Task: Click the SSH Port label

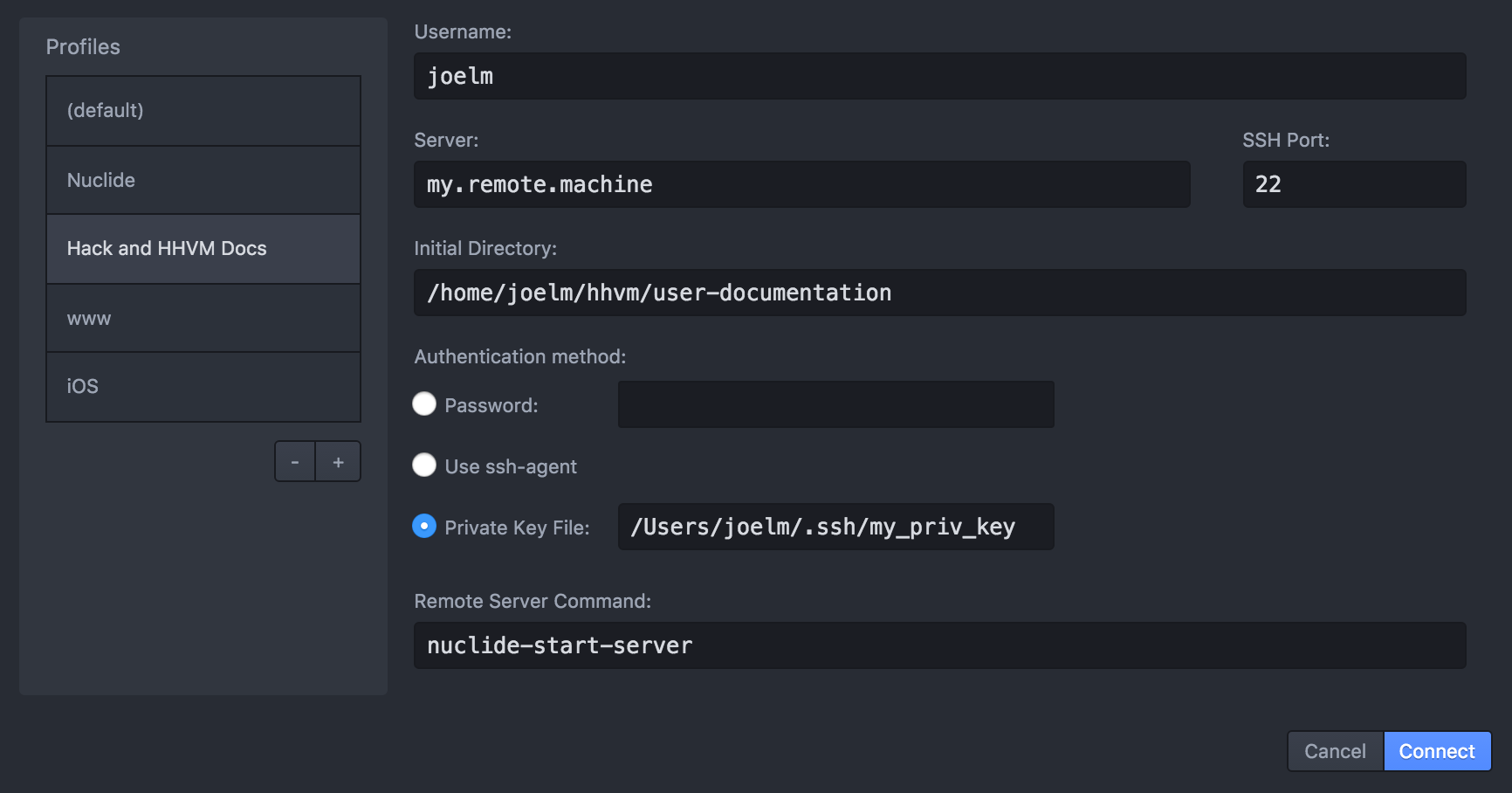Action: [x=1286, y=140]
